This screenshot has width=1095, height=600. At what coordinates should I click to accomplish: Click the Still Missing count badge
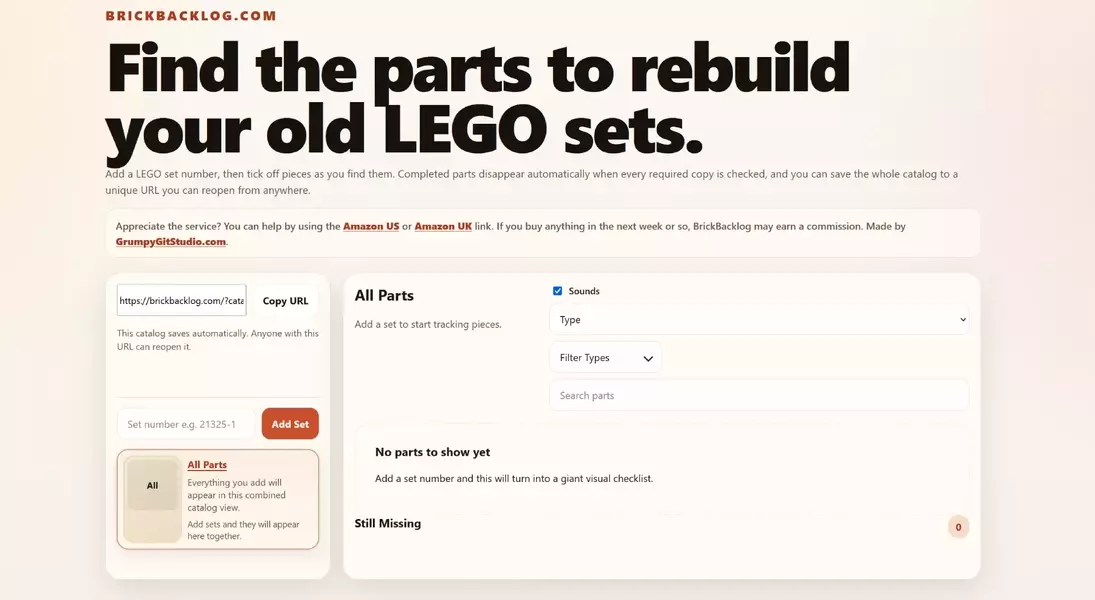(958, 527)
